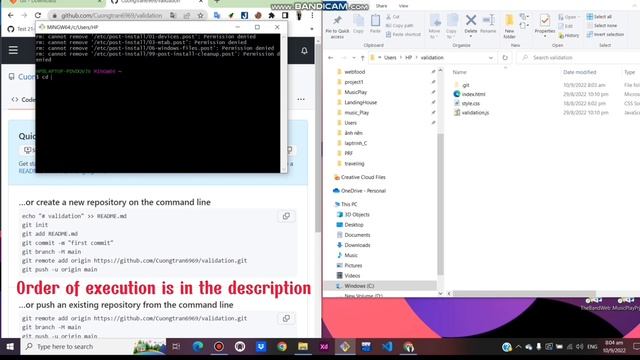This screenshot has width=640, height=360.
Task: Go back in File Explorer
Action: (x=331, y=58)
